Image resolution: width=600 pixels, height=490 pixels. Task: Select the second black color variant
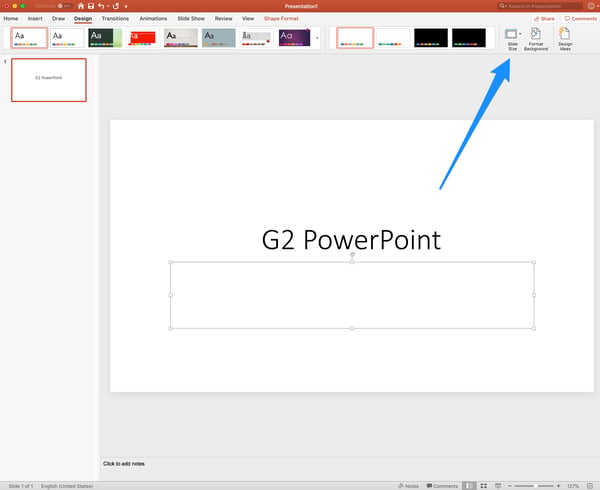pos(469,37)
